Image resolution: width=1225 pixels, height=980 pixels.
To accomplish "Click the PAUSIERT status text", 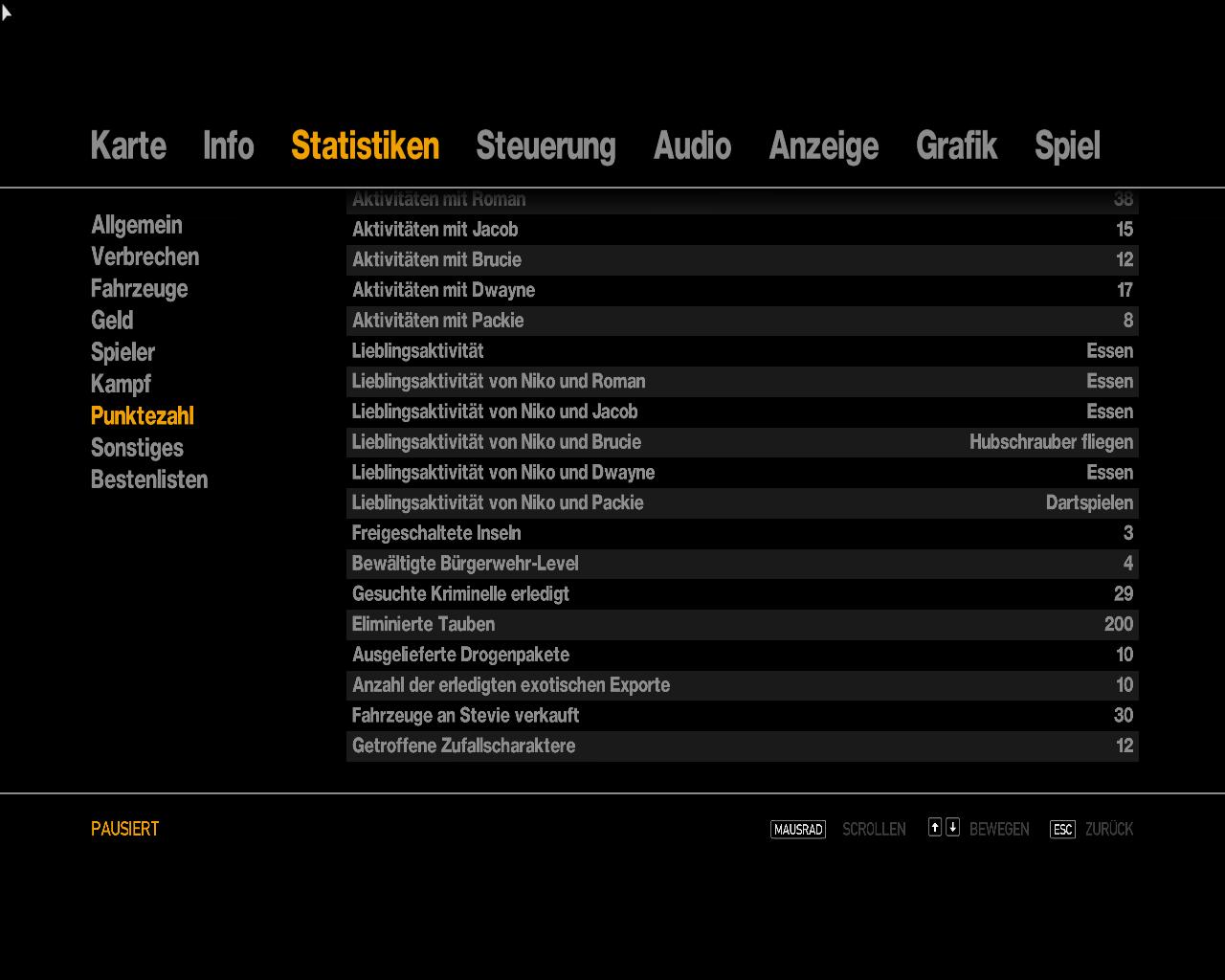I will tap(124, 829).
